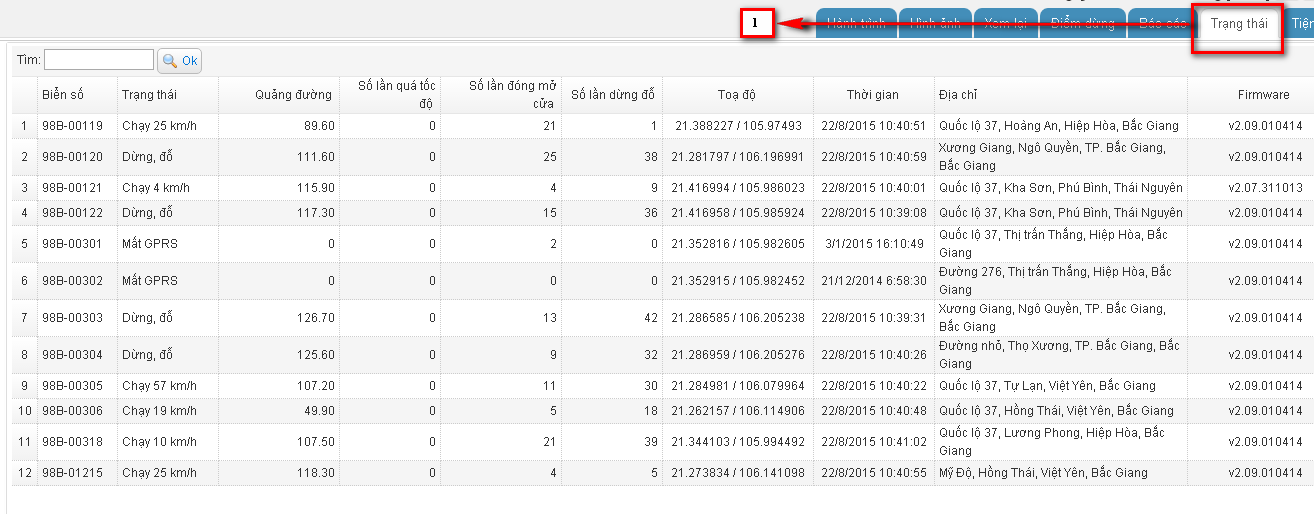The height and width of the screenshot is (514, 1314).
Task: Focus the Tìm search input field
Action: click(x=99, y=60)
